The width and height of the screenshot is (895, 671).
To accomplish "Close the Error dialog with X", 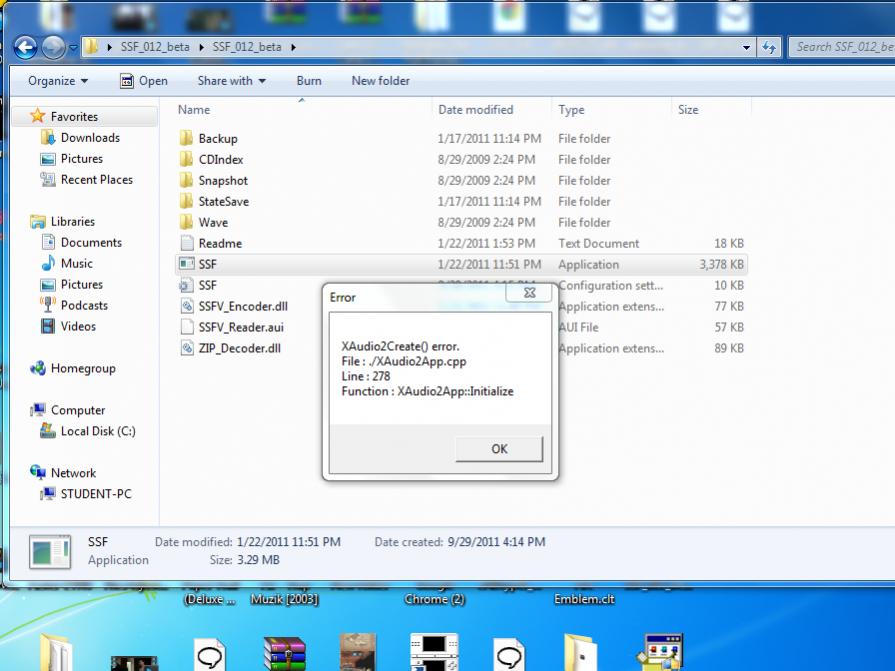I will click(x=529, y=293).
